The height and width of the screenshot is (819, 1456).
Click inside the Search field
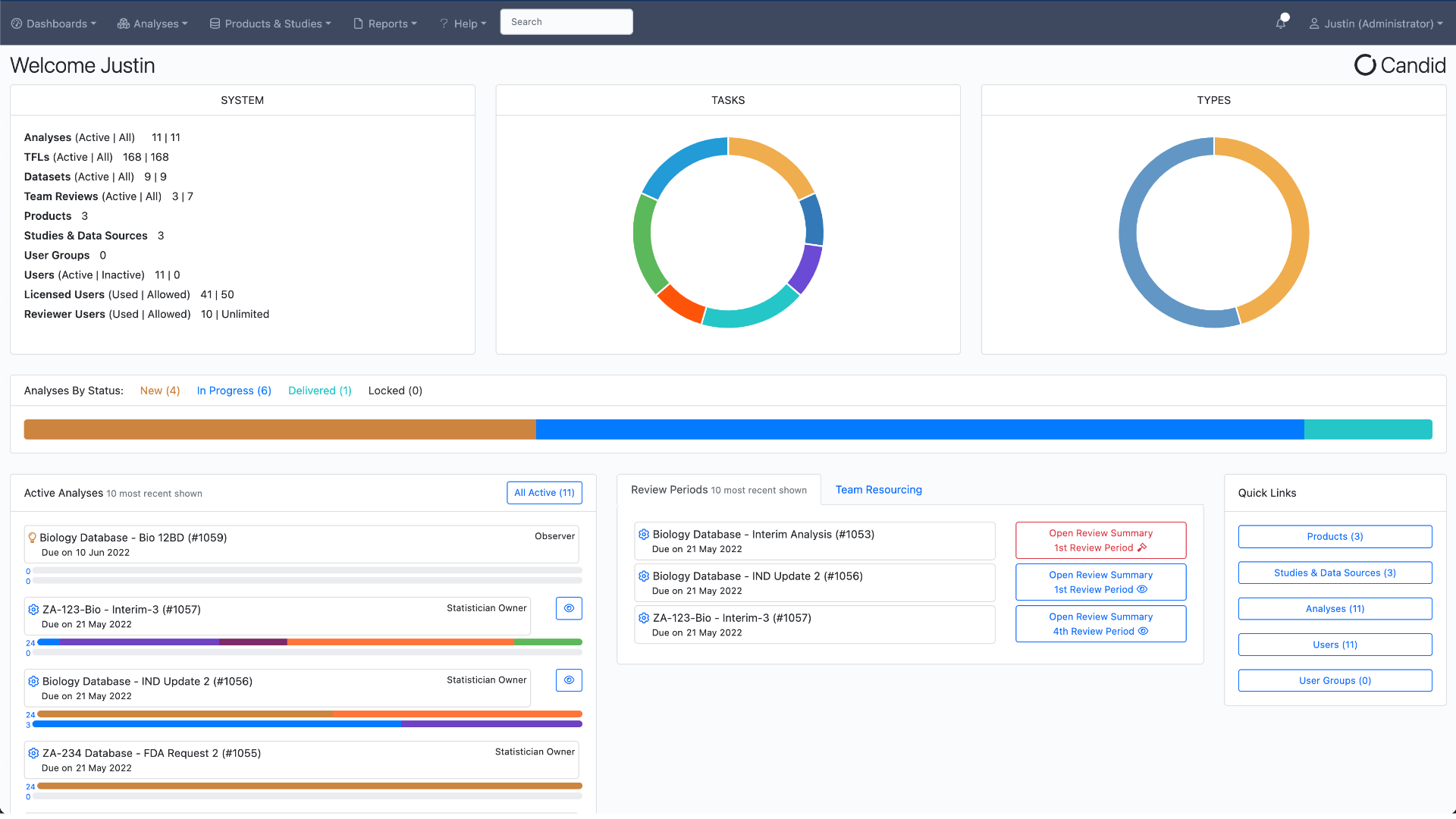(566, 22)
